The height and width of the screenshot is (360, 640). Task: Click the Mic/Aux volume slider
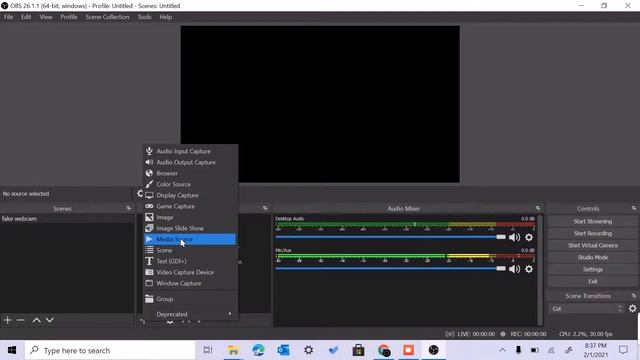click(391, 269)
